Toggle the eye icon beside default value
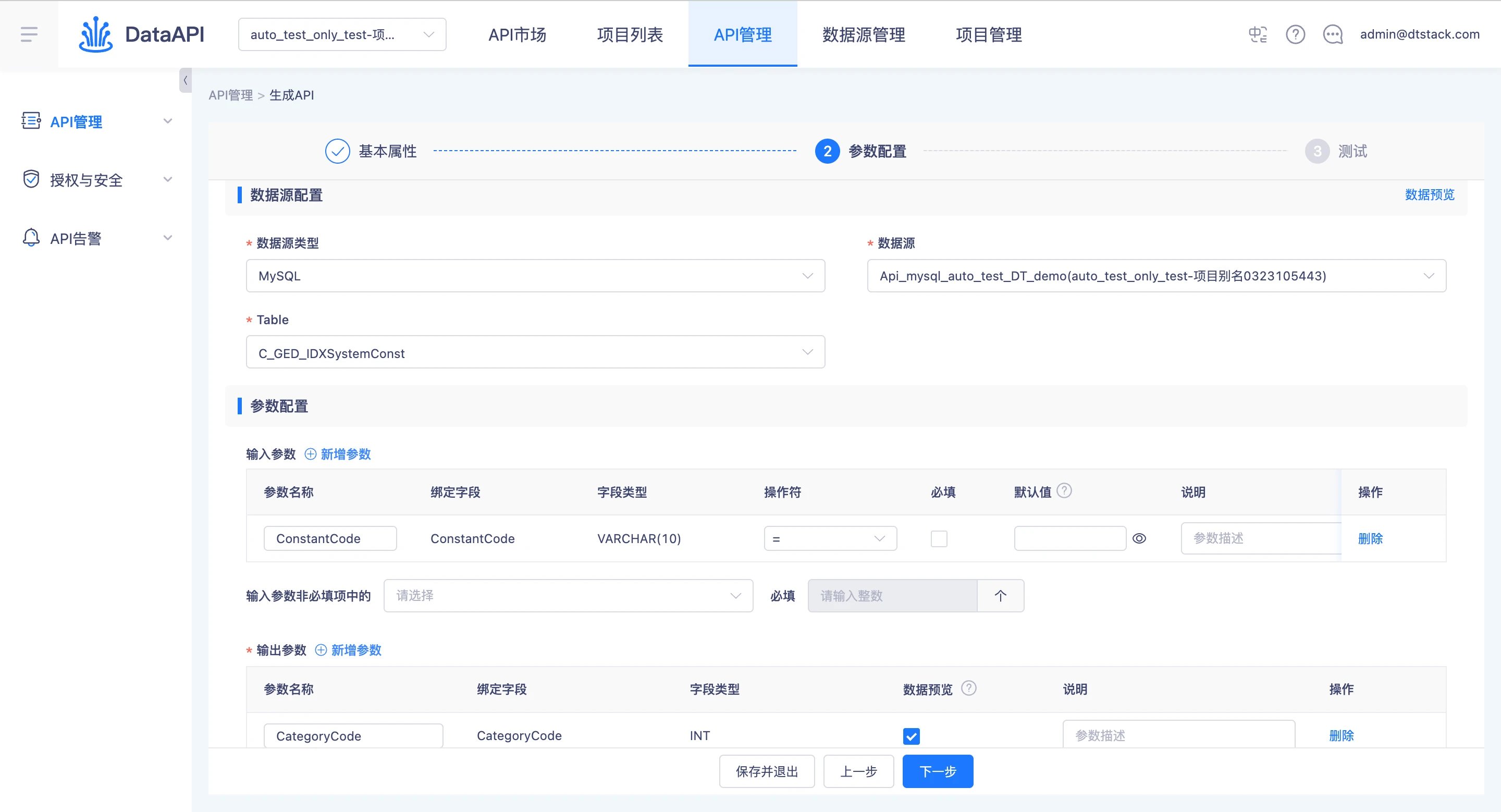 (1139, 538)
